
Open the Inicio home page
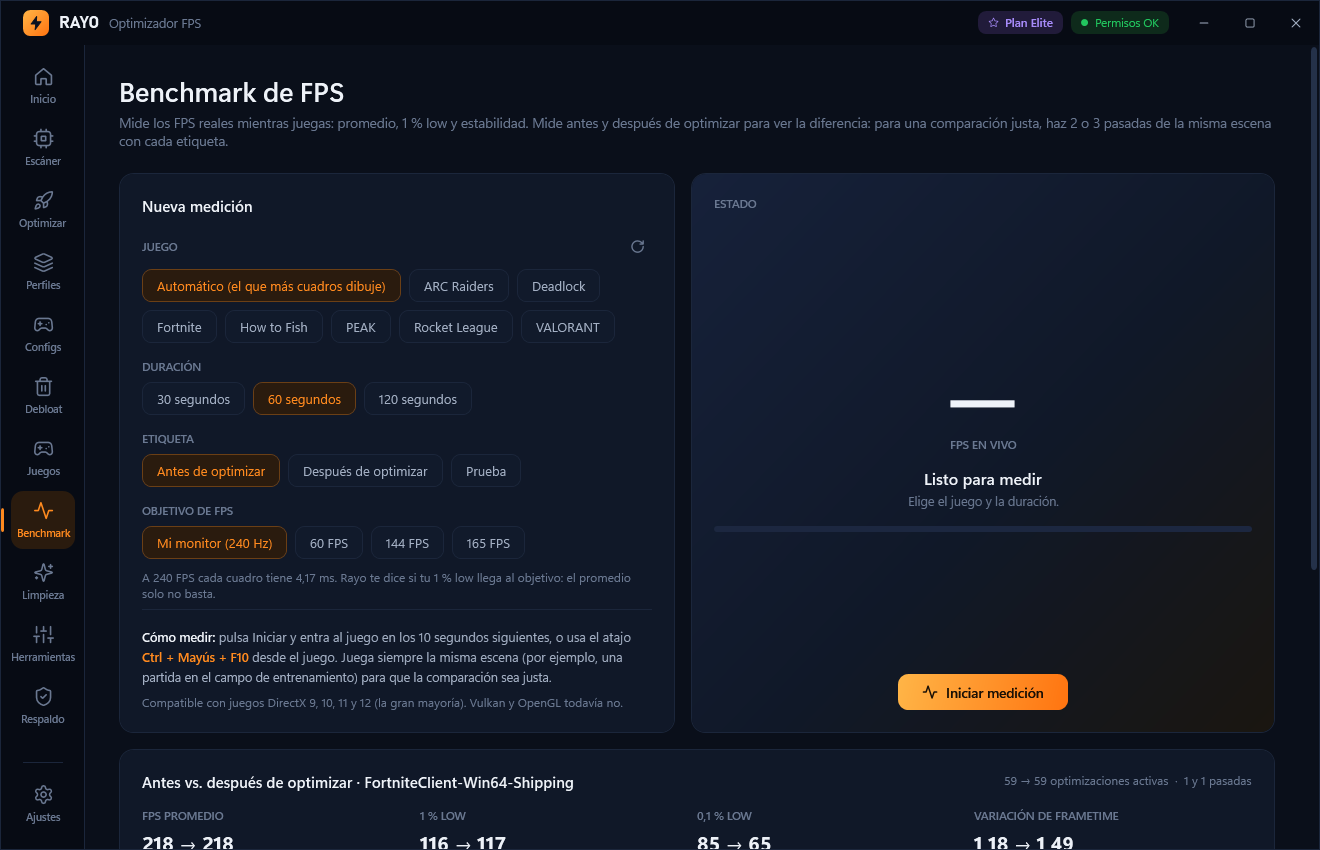pos(43,86)
